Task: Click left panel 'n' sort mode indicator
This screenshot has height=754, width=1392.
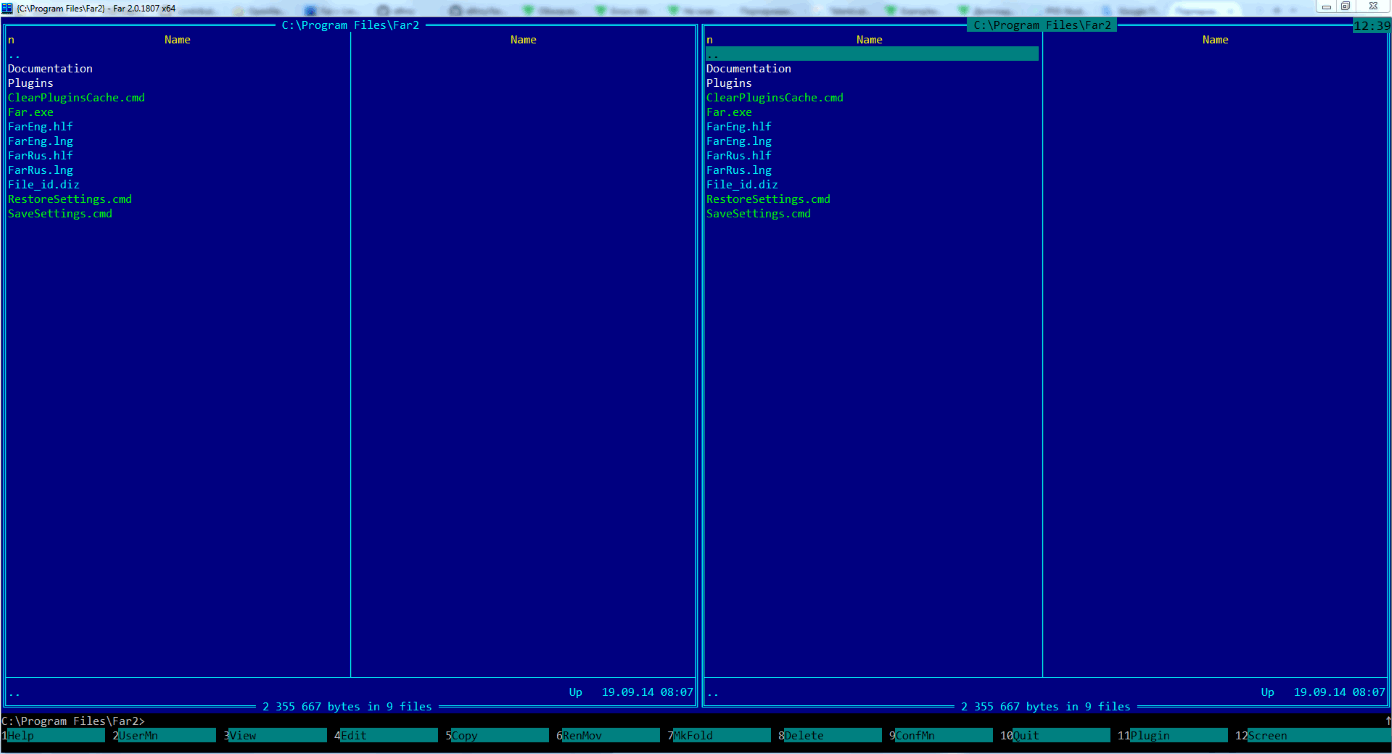Action: click(11, 40)
